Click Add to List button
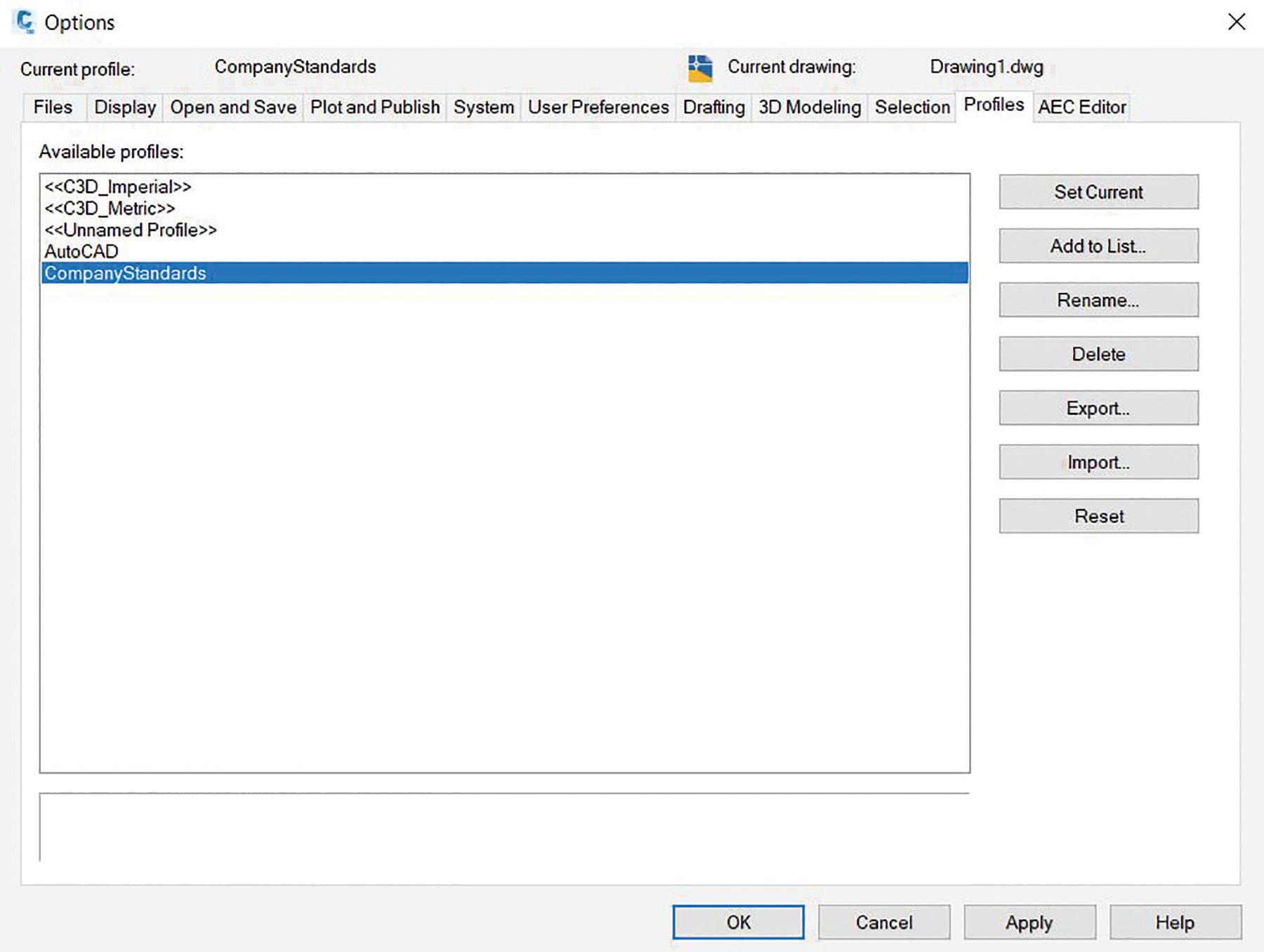The image size is (1264, 952). pos(1098,246)
